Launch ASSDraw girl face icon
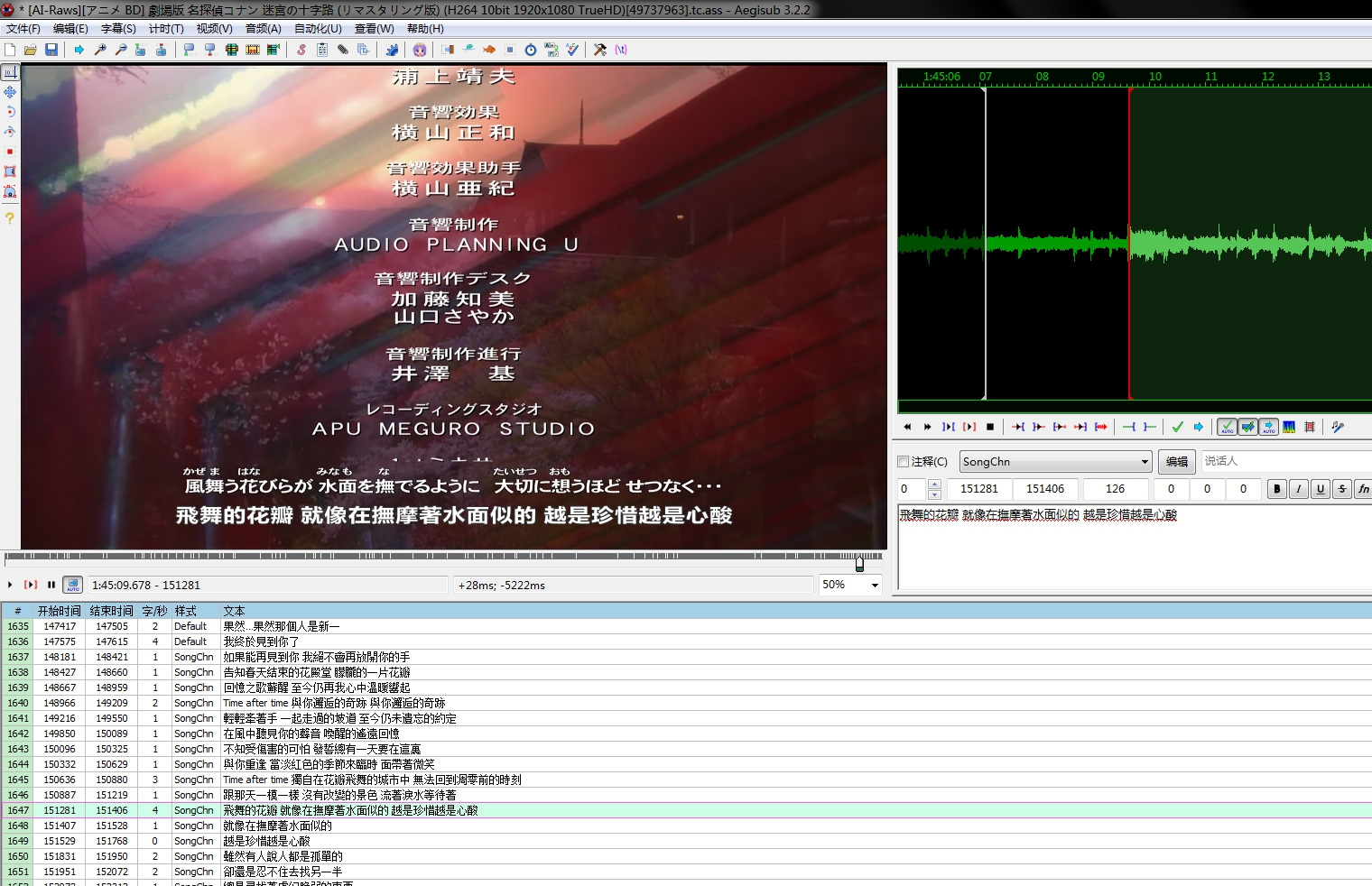Viewport: 1372px width, 886px height. (420, 50)
